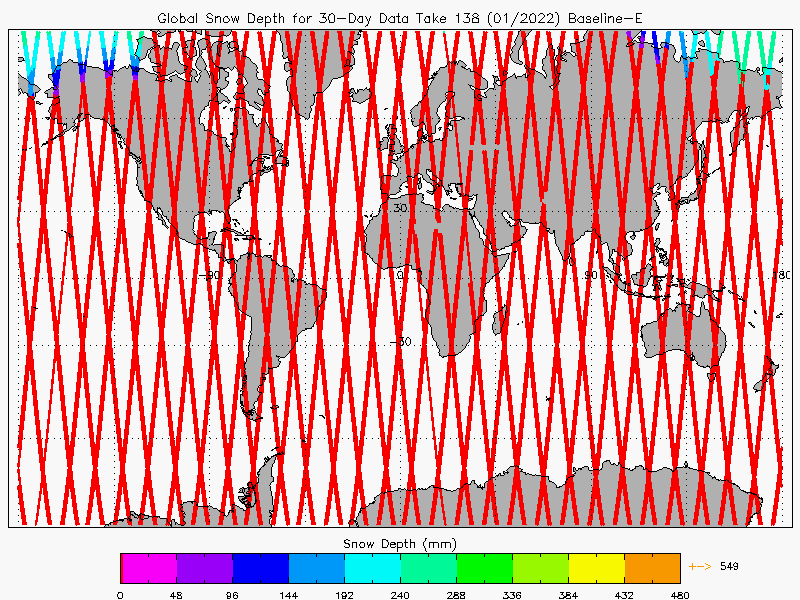This screenshot has height=600, width=800.
Task: Click the orange 432–480 mm swatch
Action: pos(652,568)
